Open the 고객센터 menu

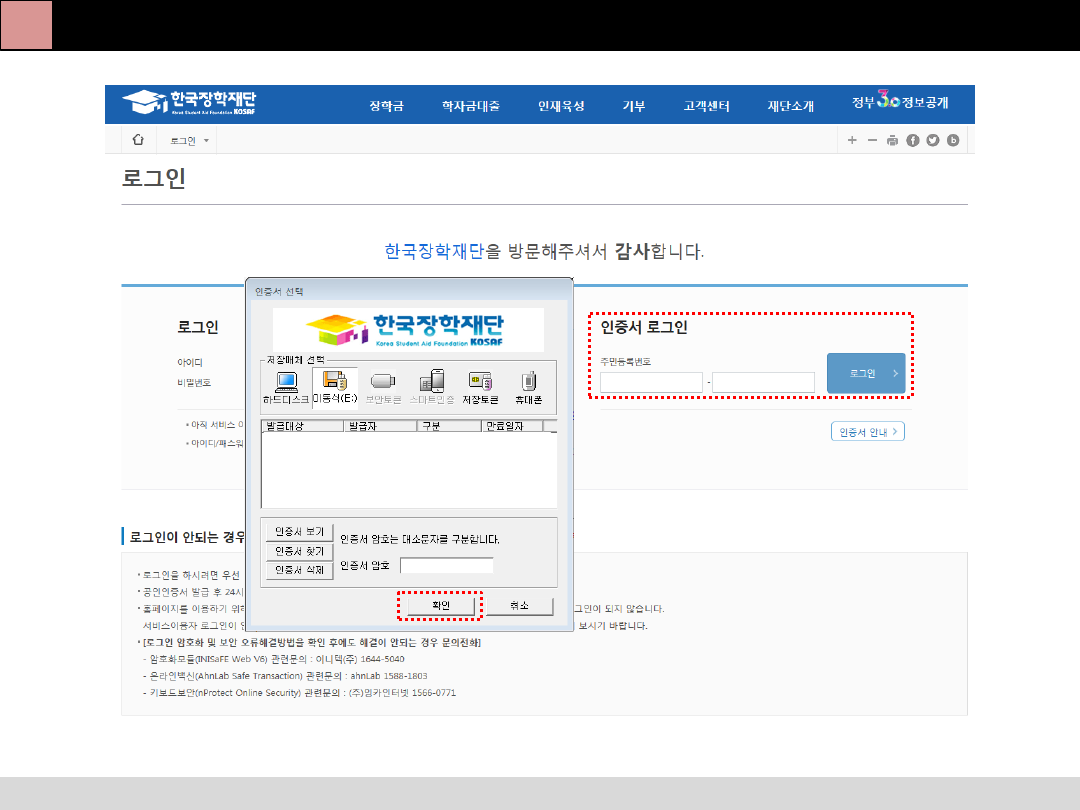(706, 106)
